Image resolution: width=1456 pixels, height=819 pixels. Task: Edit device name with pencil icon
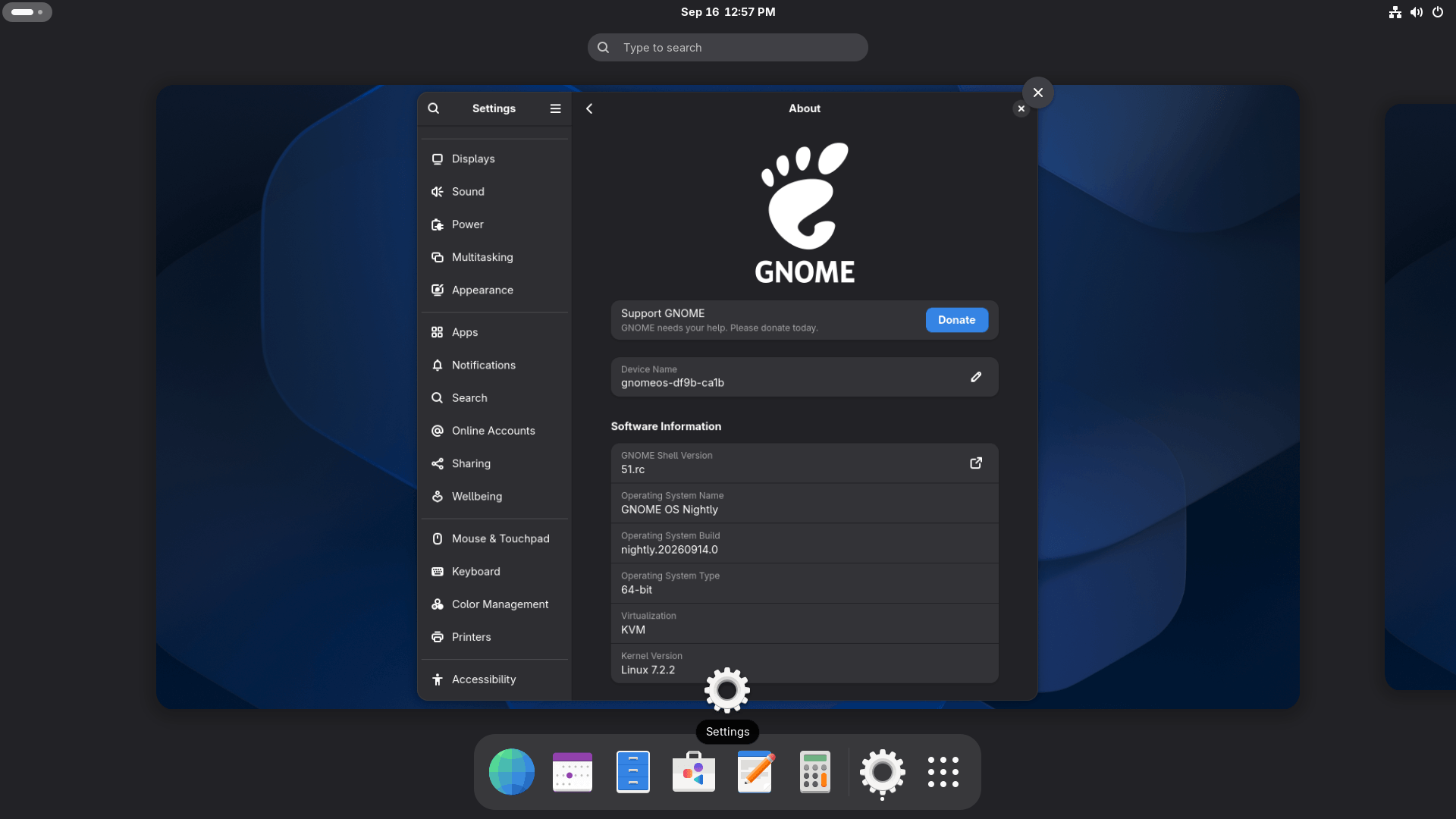click(x=976, y=377)
